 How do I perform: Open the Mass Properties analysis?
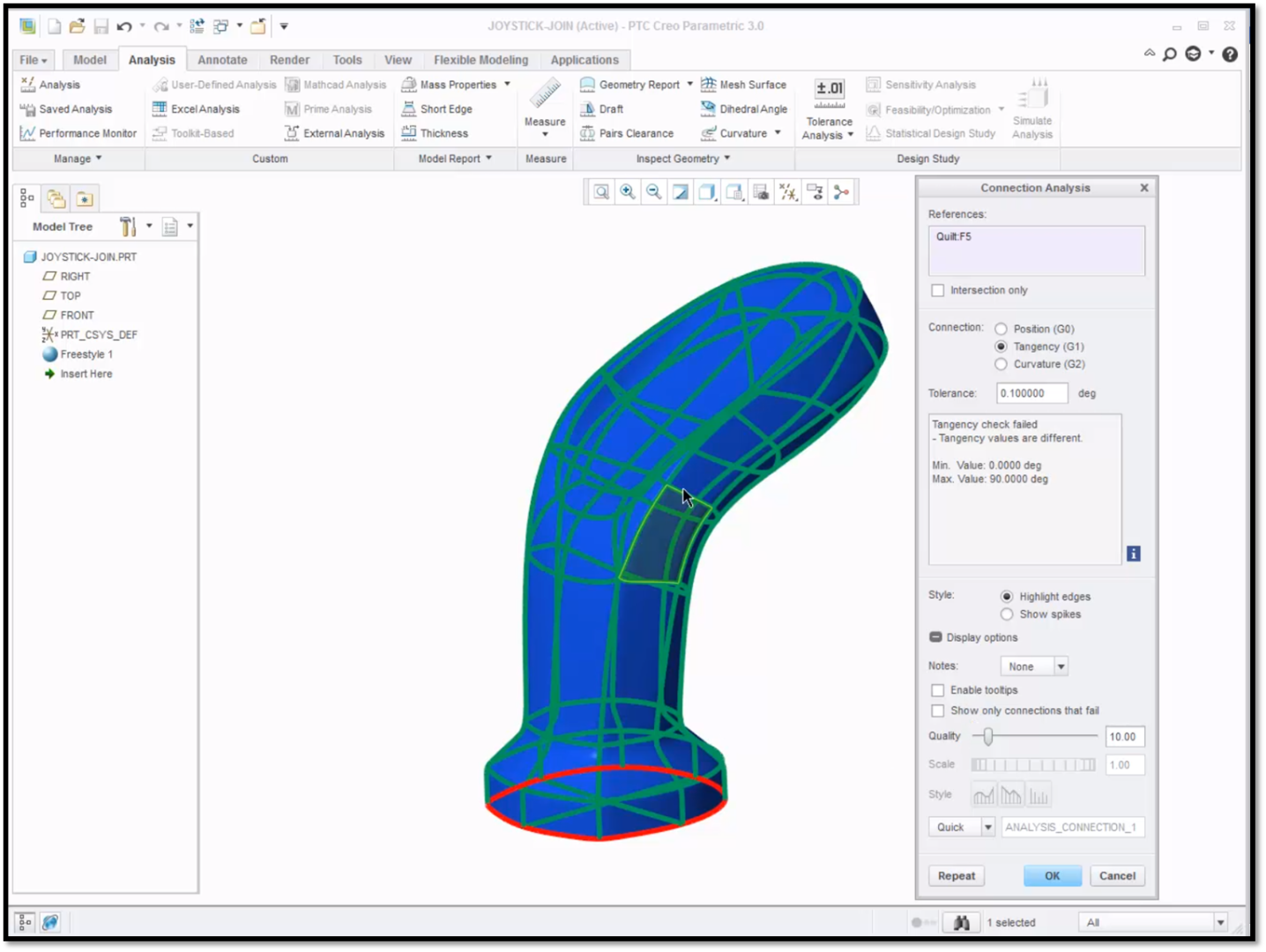[449, 85]
